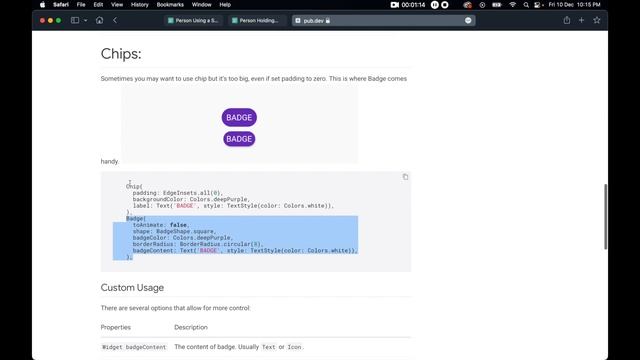
Task: Open the date and time display
Action: coord(574,5)
